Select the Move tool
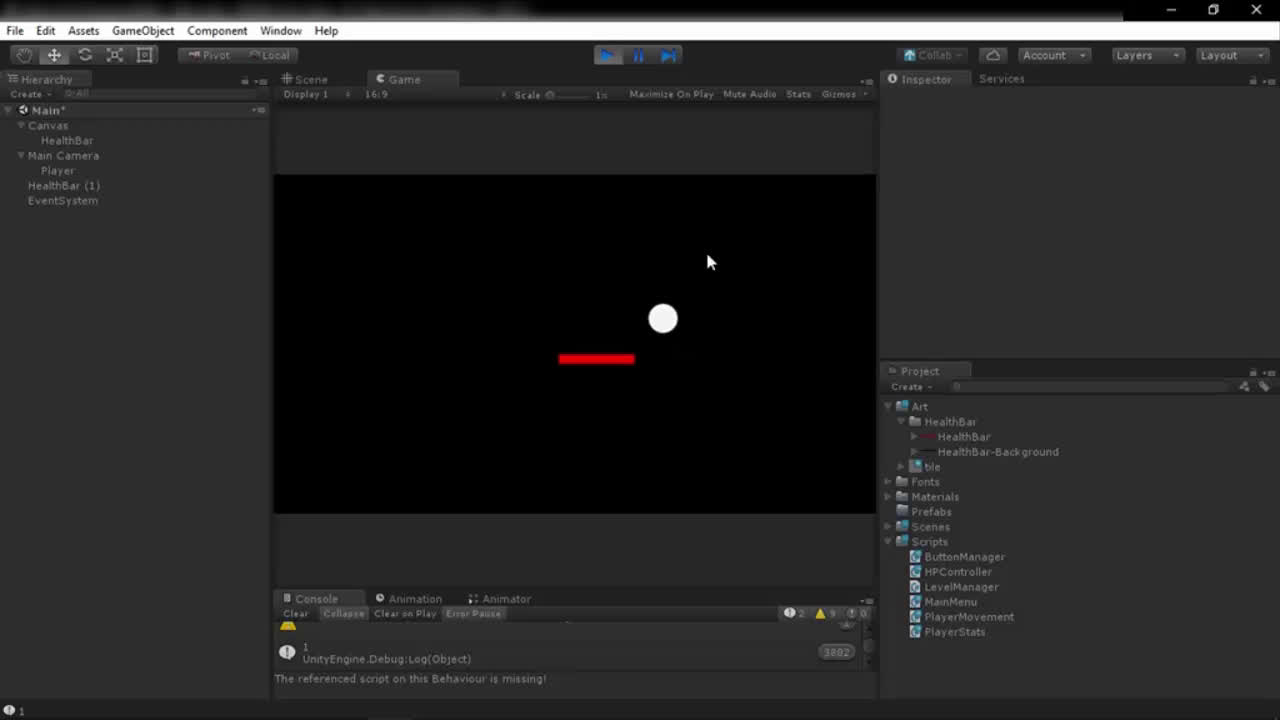Viewport: 1280px width, 720px height. [x=54, y=55]
